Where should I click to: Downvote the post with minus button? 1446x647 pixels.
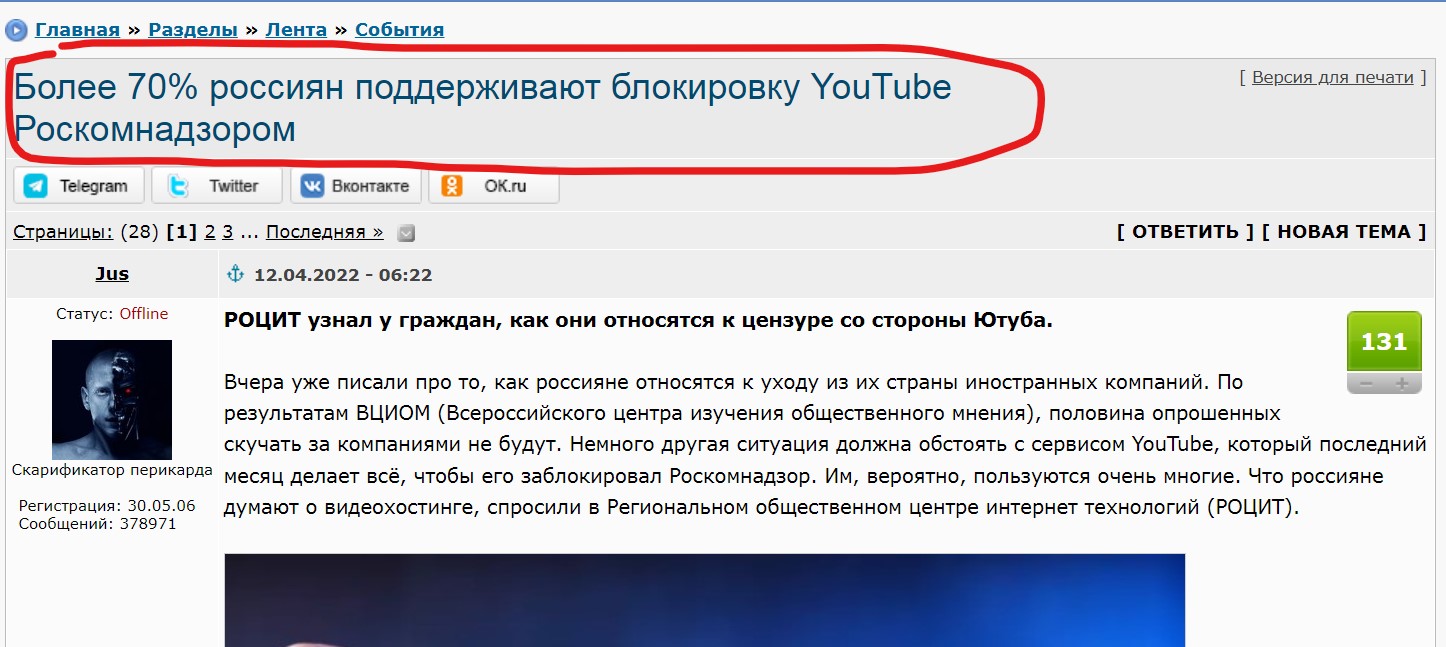click(x=1365, y=384)
